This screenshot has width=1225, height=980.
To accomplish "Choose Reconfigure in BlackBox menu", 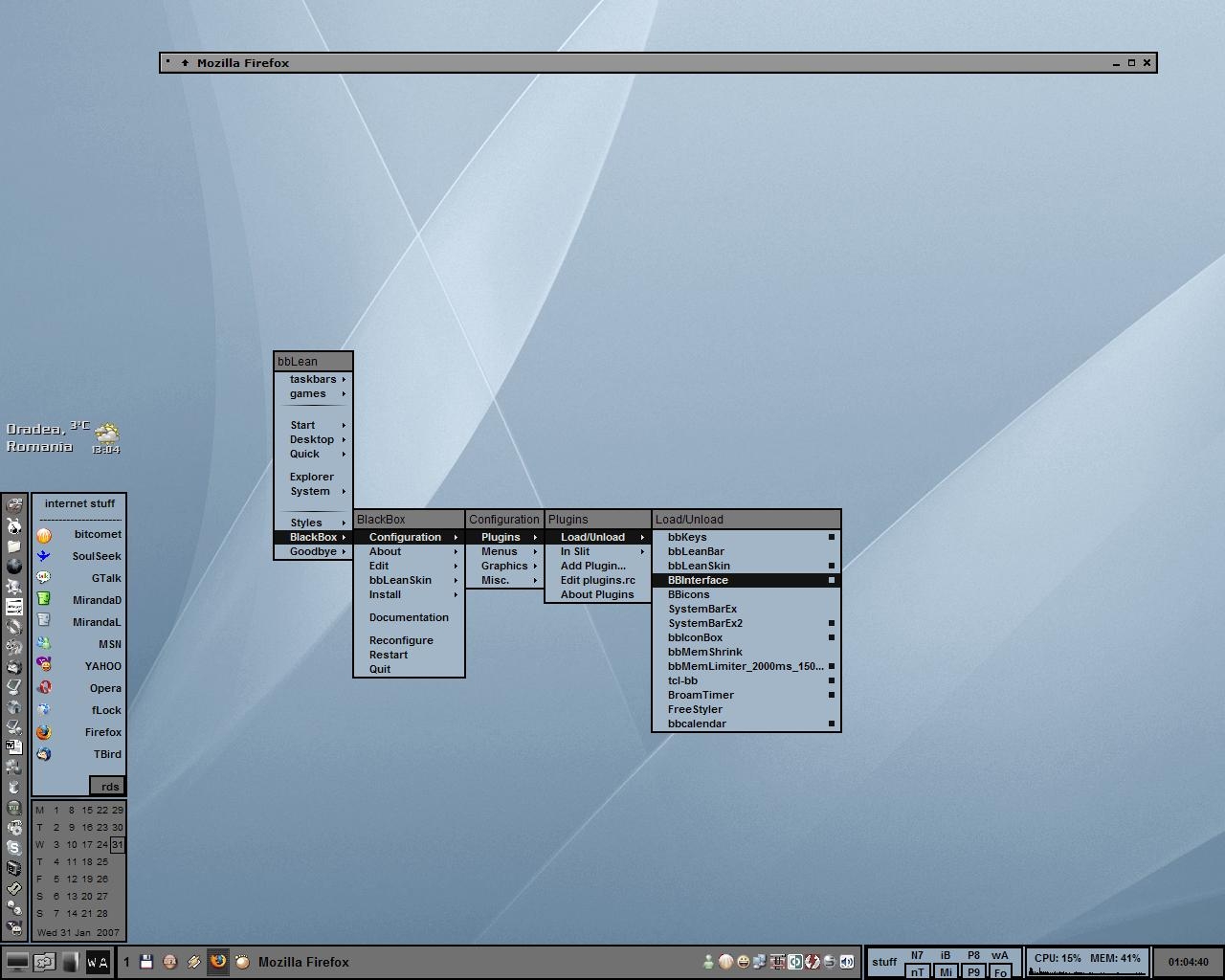I will [409, 640].
